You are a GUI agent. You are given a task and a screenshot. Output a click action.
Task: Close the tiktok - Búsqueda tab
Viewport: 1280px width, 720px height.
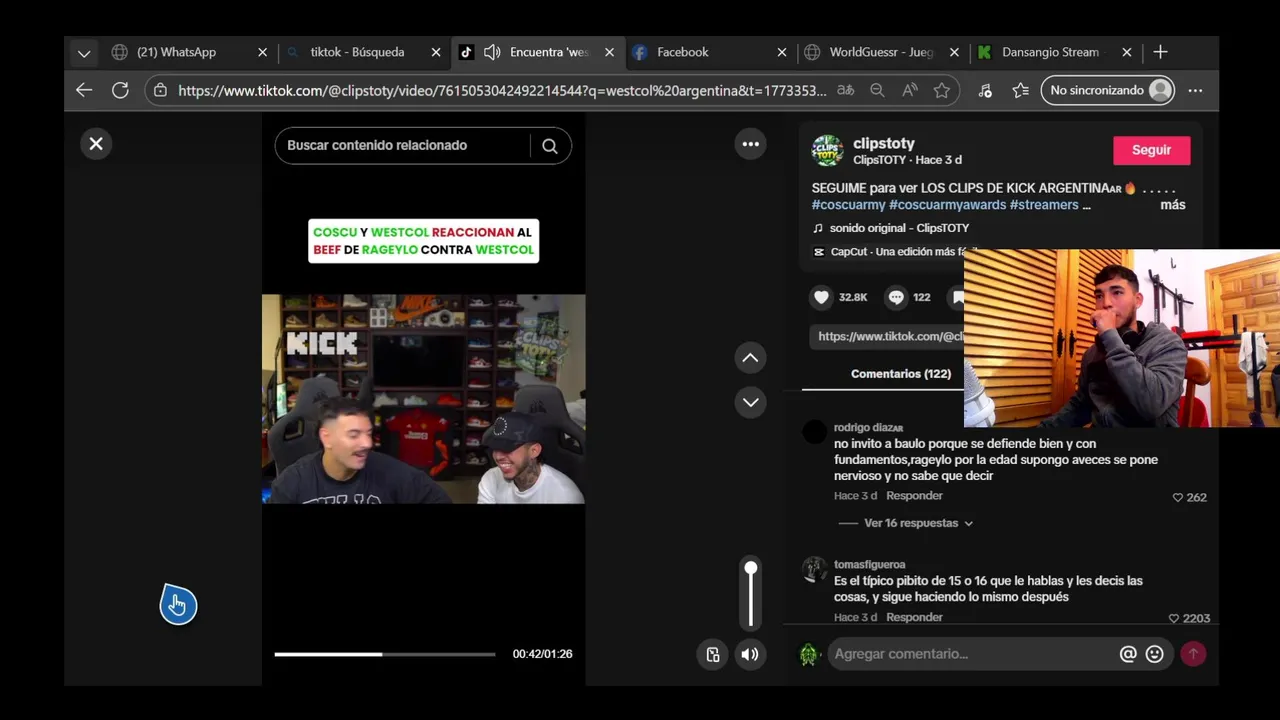pyautogui.click(x=436, y=52)
